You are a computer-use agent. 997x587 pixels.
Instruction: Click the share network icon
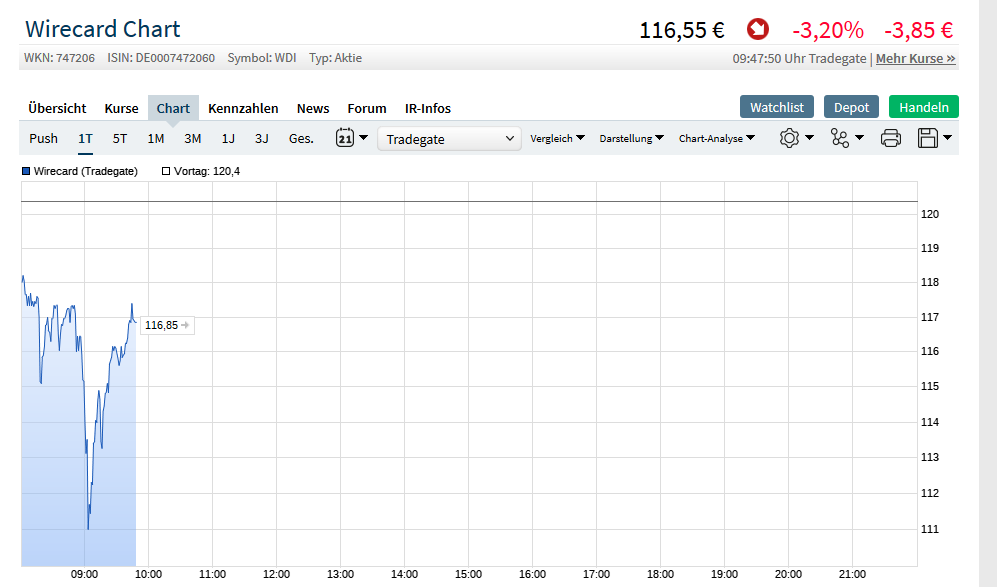(x=840, y=138)
